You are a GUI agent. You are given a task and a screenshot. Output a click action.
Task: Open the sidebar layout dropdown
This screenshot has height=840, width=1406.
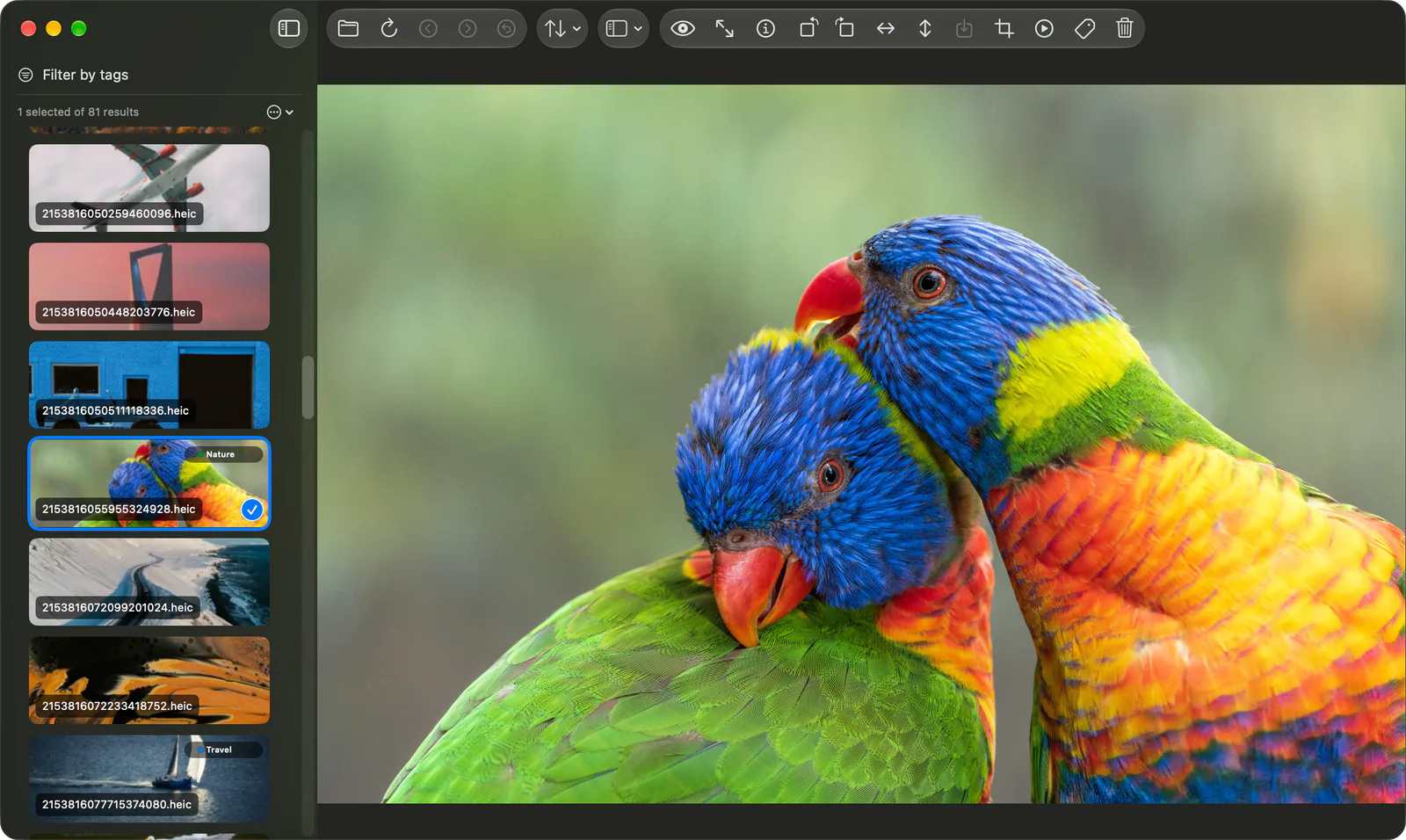624,29
